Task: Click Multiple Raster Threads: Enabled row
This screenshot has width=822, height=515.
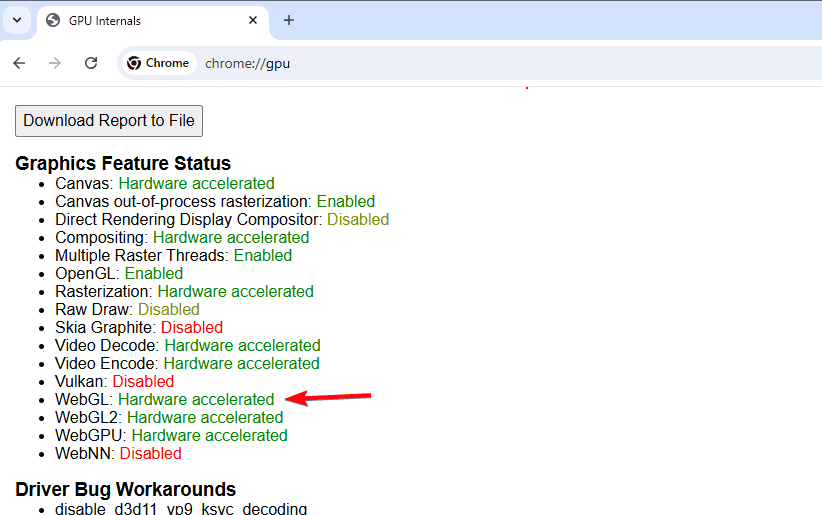Action: click(x=174, y=255)
